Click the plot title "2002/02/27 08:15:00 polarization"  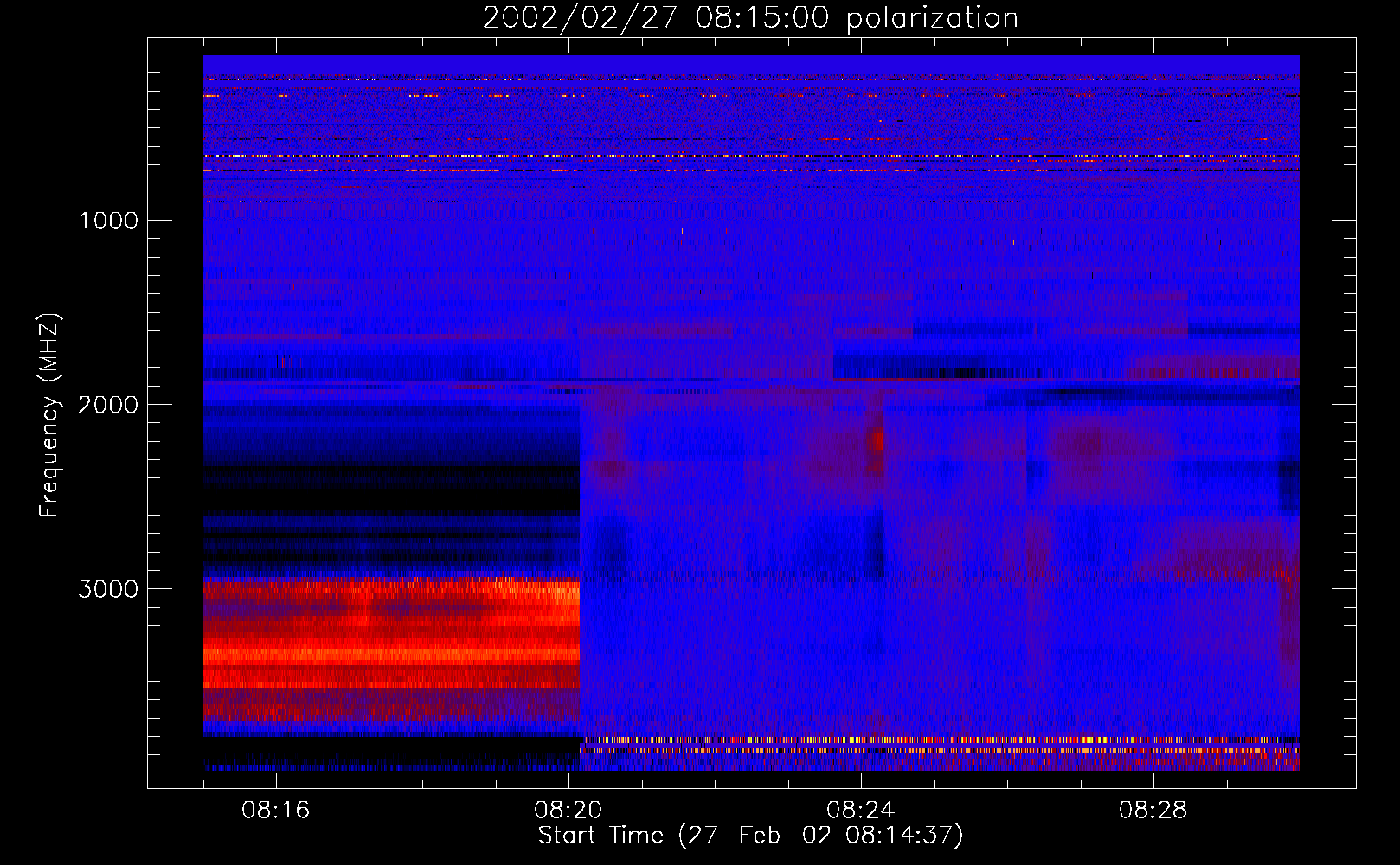coord(750,18)
